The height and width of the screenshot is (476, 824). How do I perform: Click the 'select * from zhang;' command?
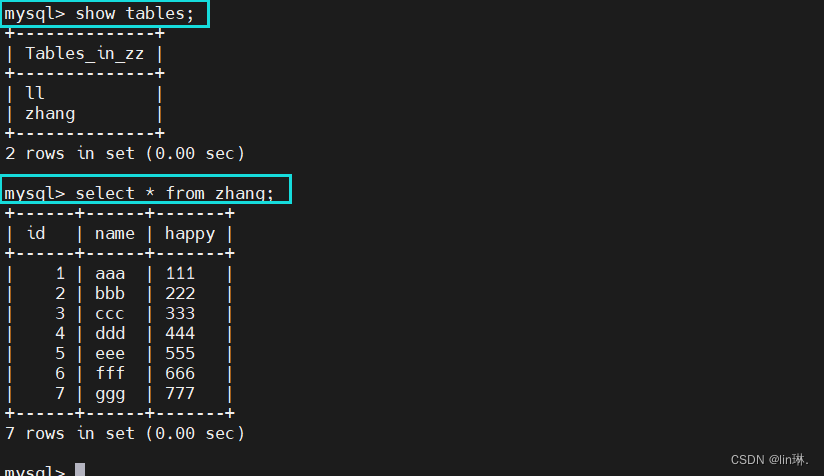point(174,192)
